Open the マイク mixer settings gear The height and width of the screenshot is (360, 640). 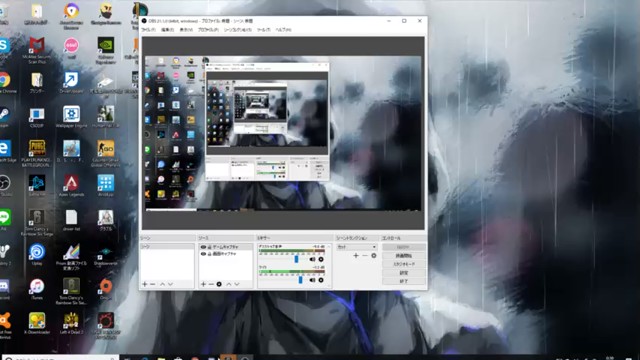tap(321, 280)
